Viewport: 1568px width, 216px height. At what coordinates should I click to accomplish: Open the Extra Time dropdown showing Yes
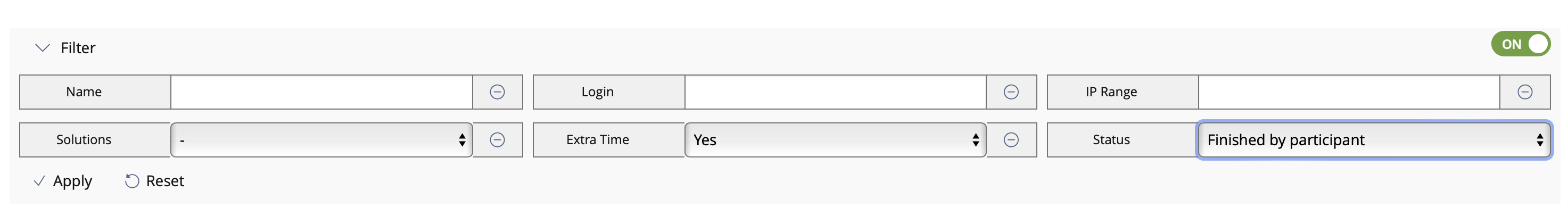tap(835, 140)
